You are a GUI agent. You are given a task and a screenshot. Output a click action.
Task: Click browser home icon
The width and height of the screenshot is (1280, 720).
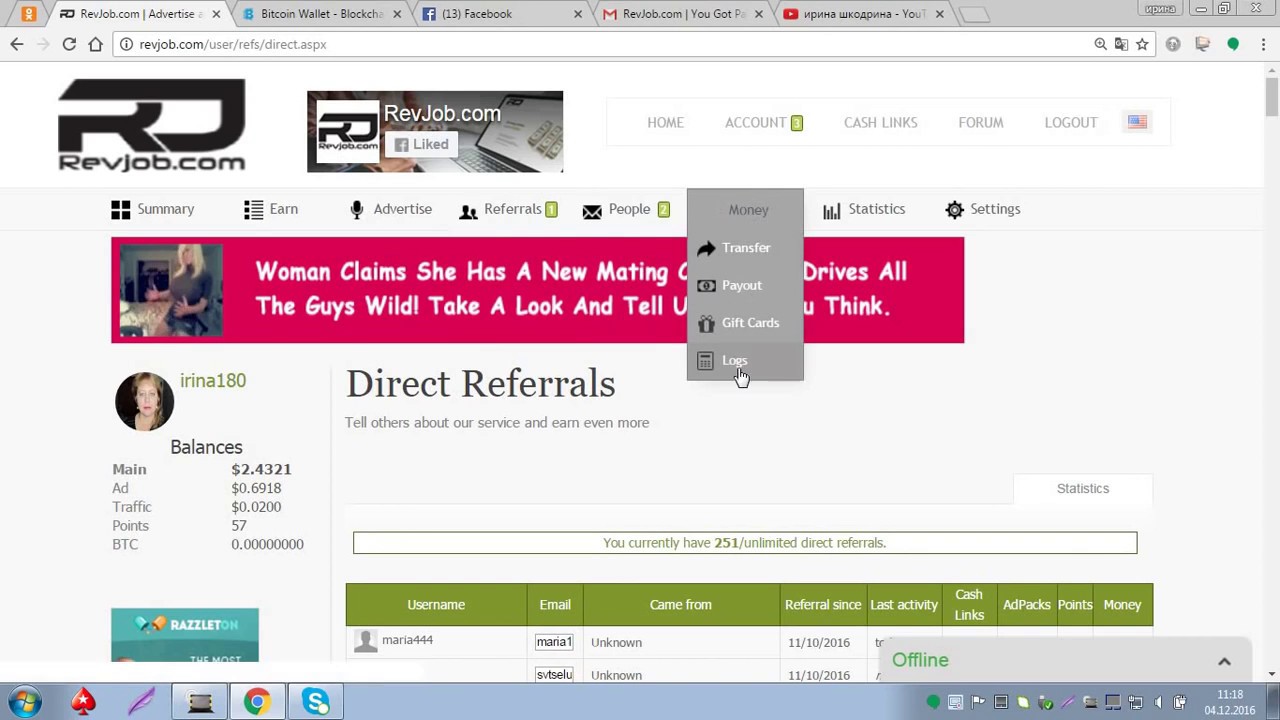95,44
